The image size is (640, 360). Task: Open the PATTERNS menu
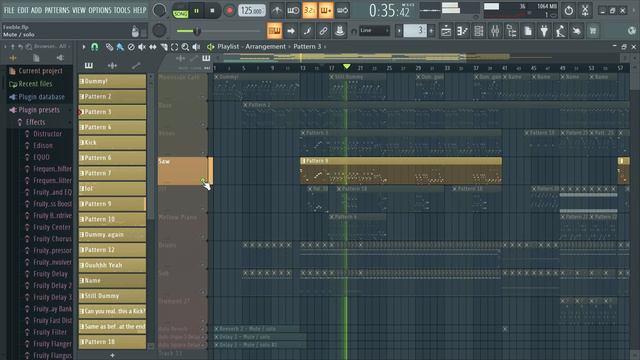(x=57, y=10)
